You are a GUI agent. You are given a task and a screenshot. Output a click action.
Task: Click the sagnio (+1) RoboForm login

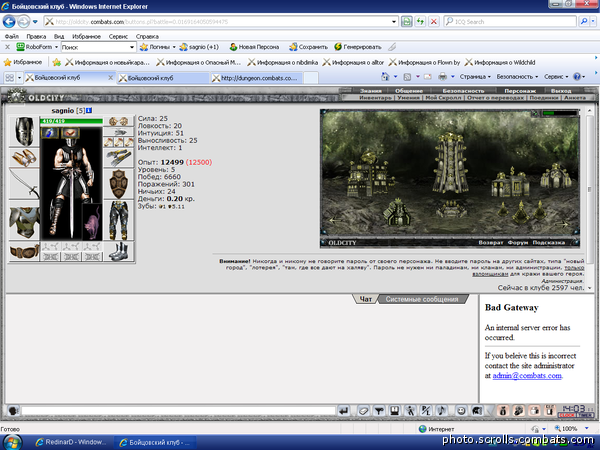199,47
